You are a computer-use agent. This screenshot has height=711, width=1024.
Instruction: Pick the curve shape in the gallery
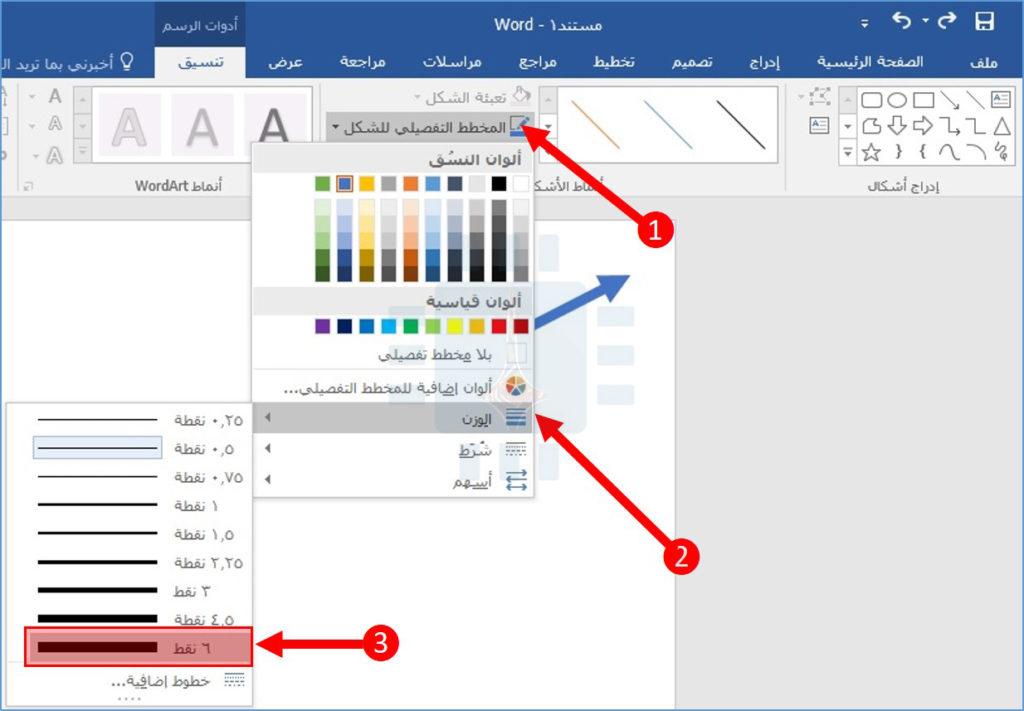click(949, 152)
